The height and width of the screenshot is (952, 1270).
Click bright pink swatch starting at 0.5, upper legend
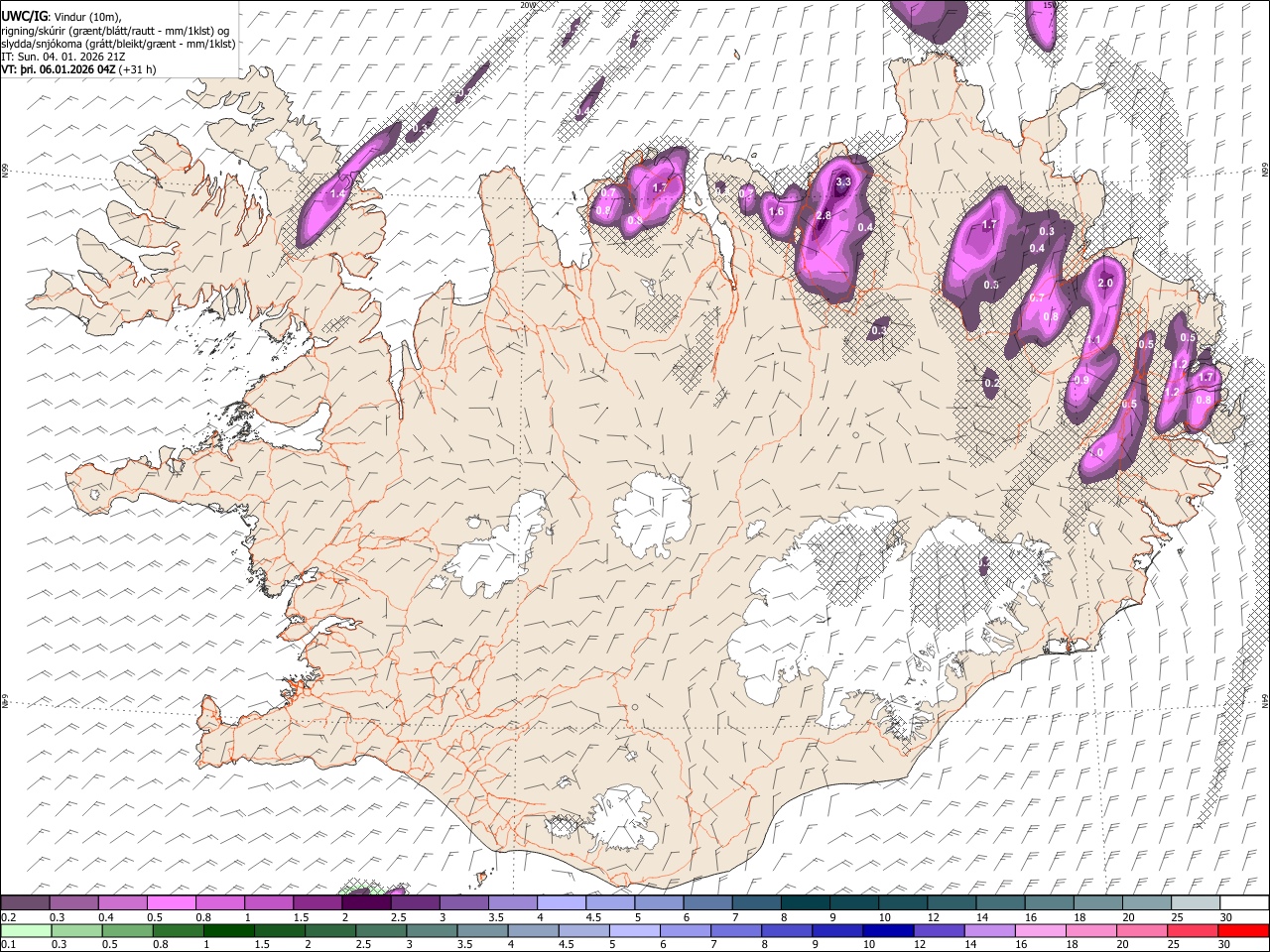pos(171,903)
